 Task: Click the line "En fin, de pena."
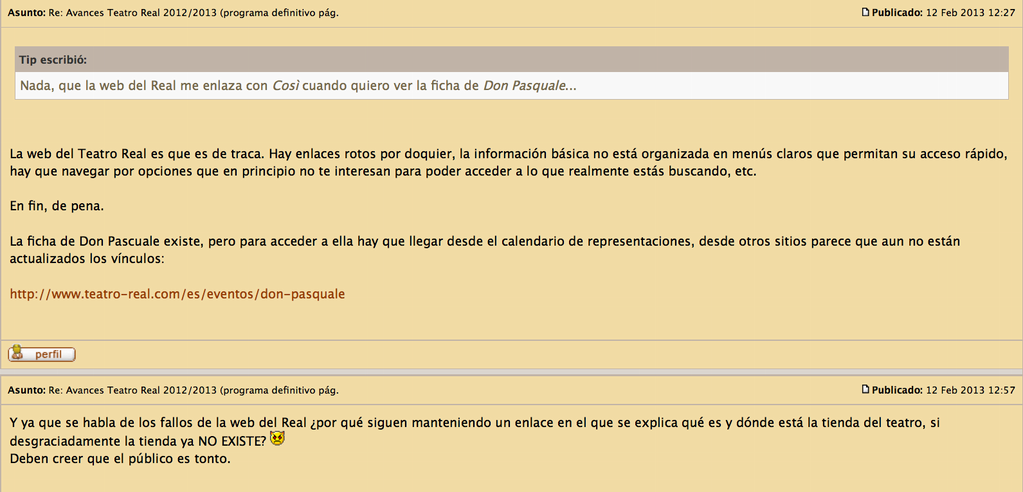(x=57, y=205)
